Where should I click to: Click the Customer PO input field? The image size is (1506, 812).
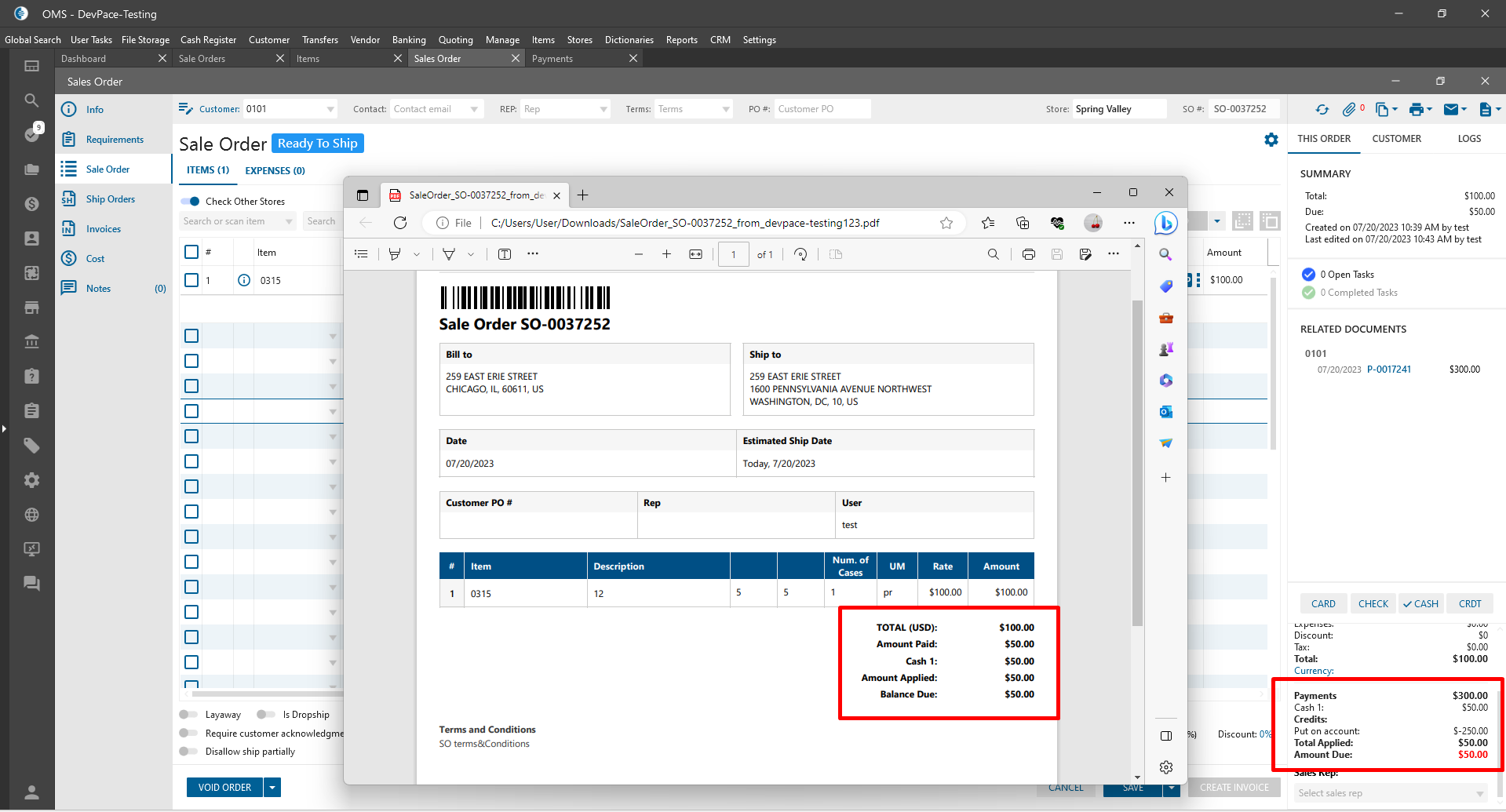pos(822,109)
